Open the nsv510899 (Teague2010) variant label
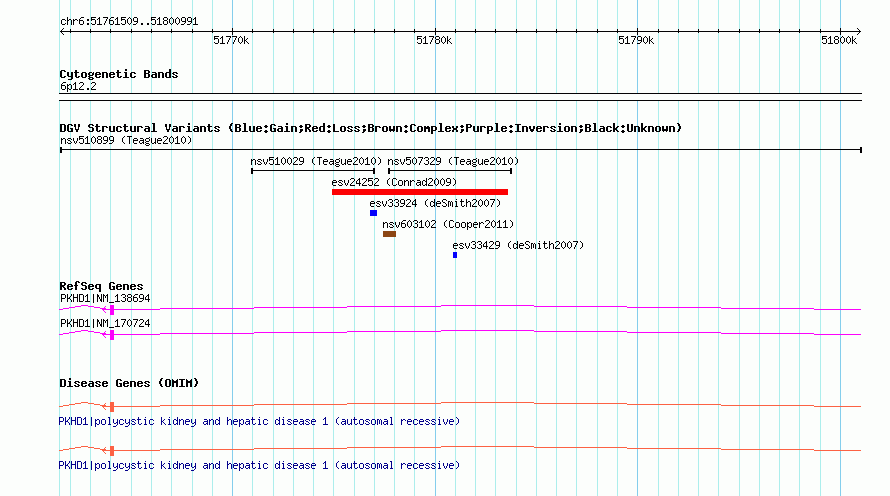This screenshot has width=890, height=496. 126,140
